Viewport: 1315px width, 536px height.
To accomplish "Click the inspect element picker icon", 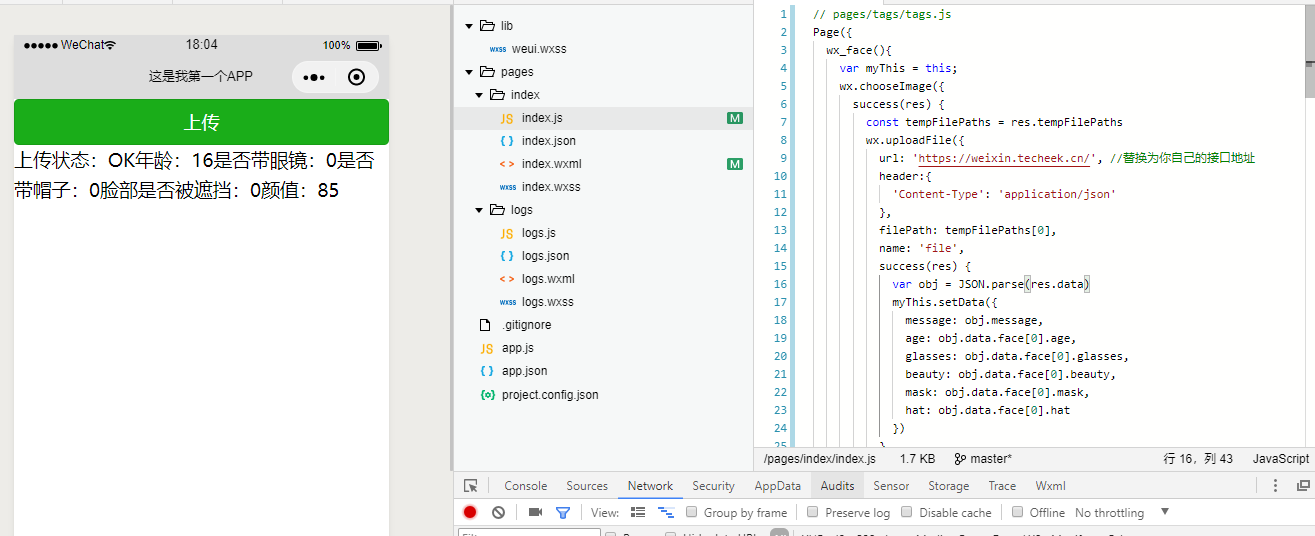I will 471,486.
